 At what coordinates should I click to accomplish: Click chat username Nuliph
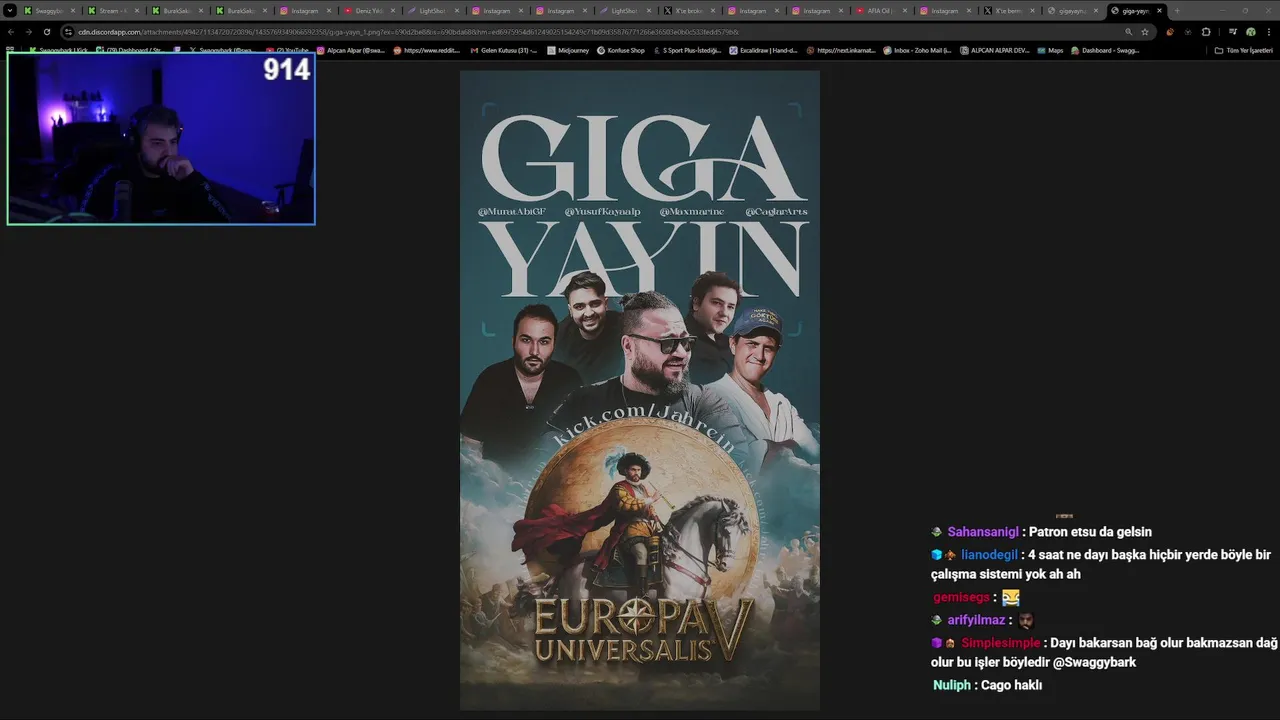(x=952, y=685)
